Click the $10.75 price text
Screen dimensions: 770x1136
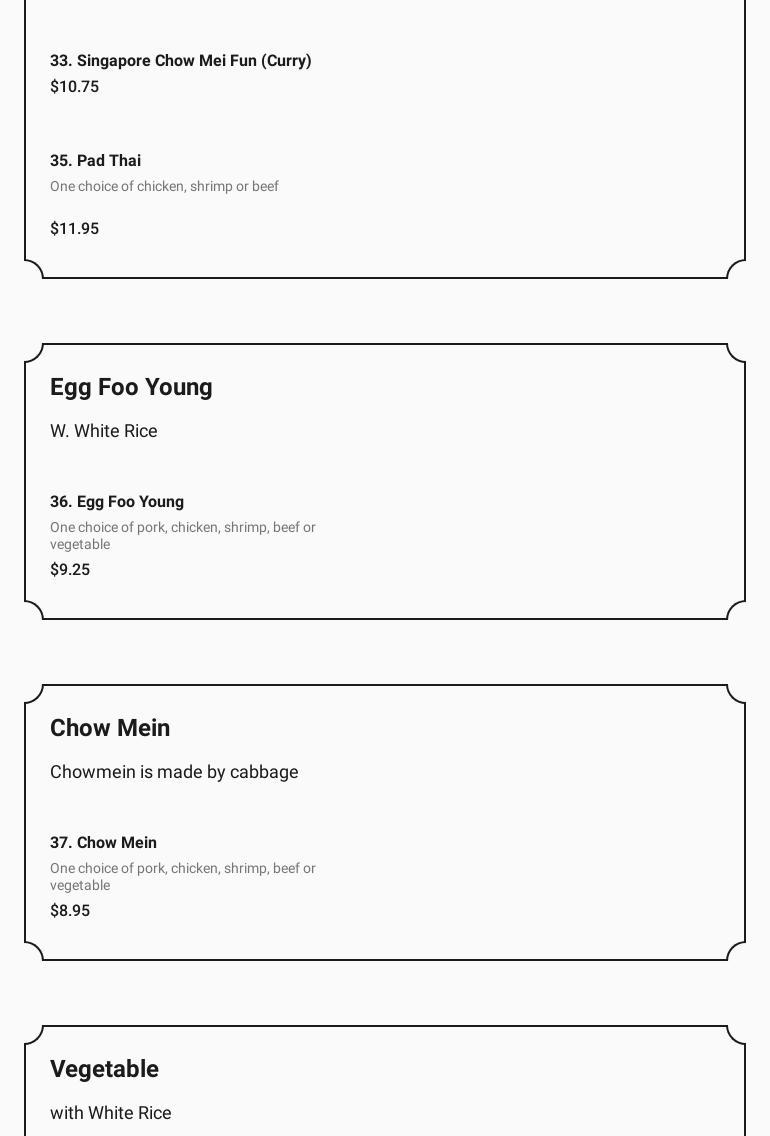coord(74,87)
